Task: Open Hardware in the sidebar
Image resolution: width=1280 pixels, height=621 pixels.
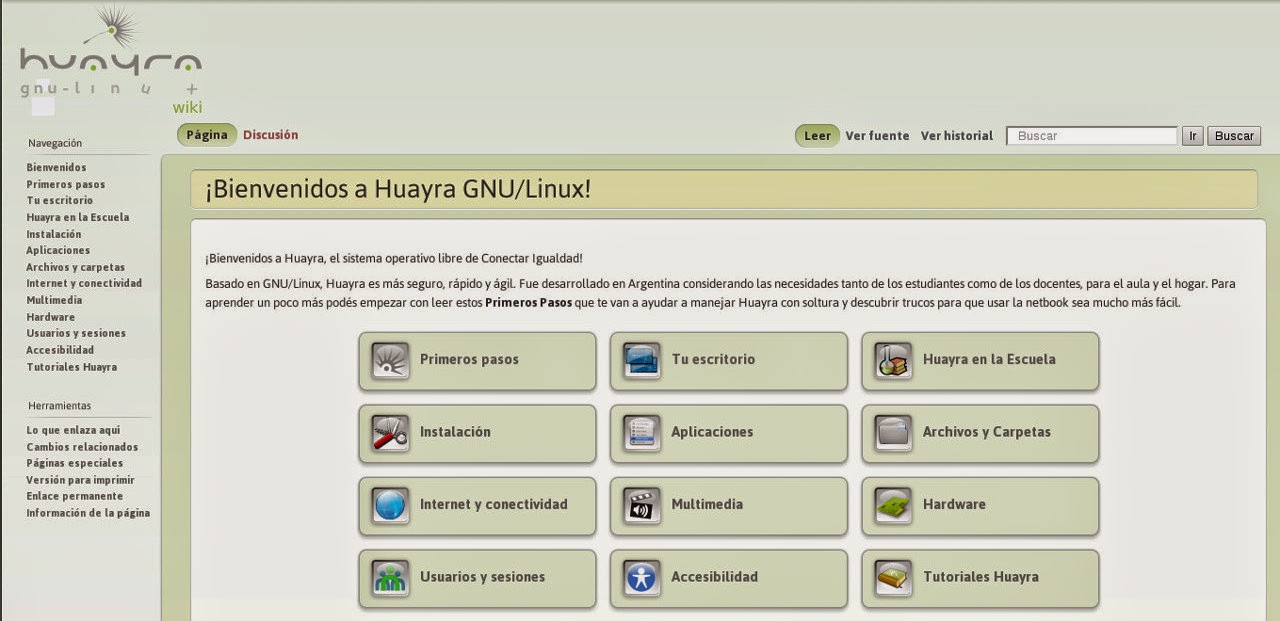Action: point(50,318)
